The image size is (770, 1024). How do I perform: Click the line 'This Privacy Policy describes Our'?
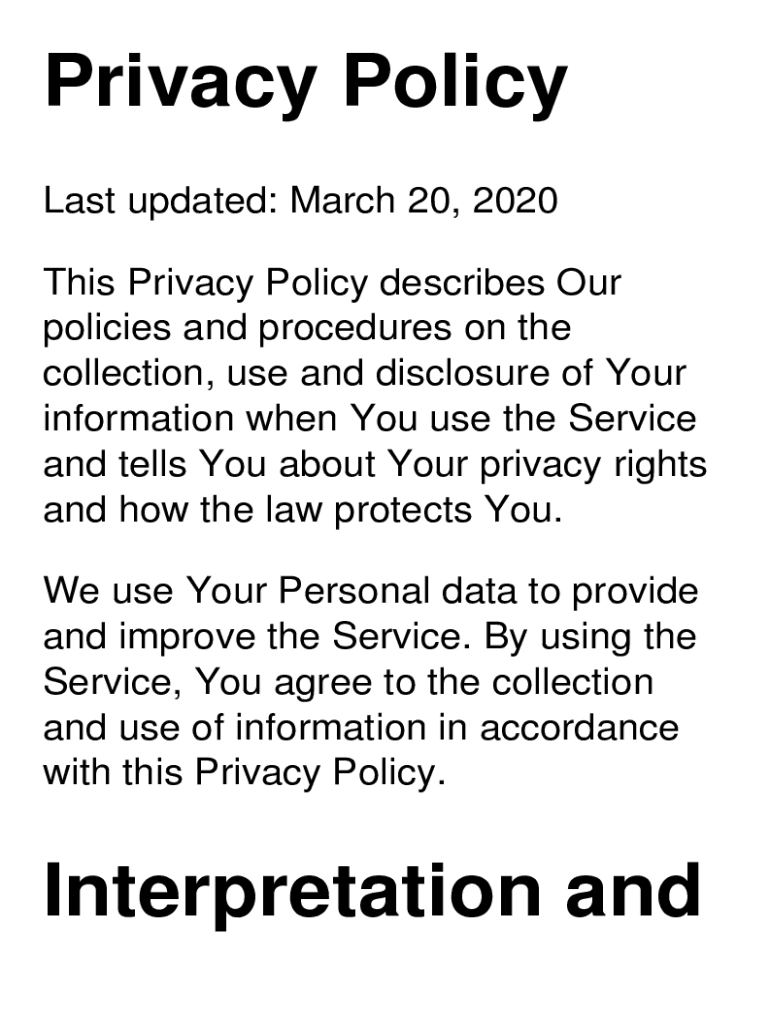[x=332, y=283]
